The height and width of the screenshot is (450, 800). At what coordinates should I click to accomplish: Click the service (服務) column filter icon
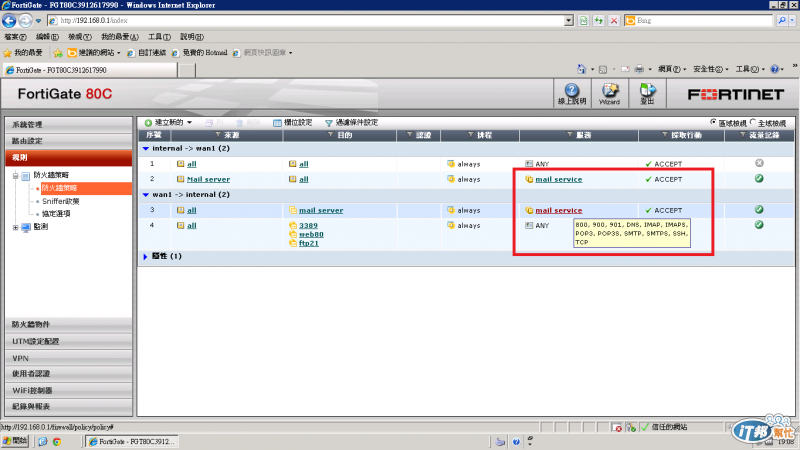570,135
